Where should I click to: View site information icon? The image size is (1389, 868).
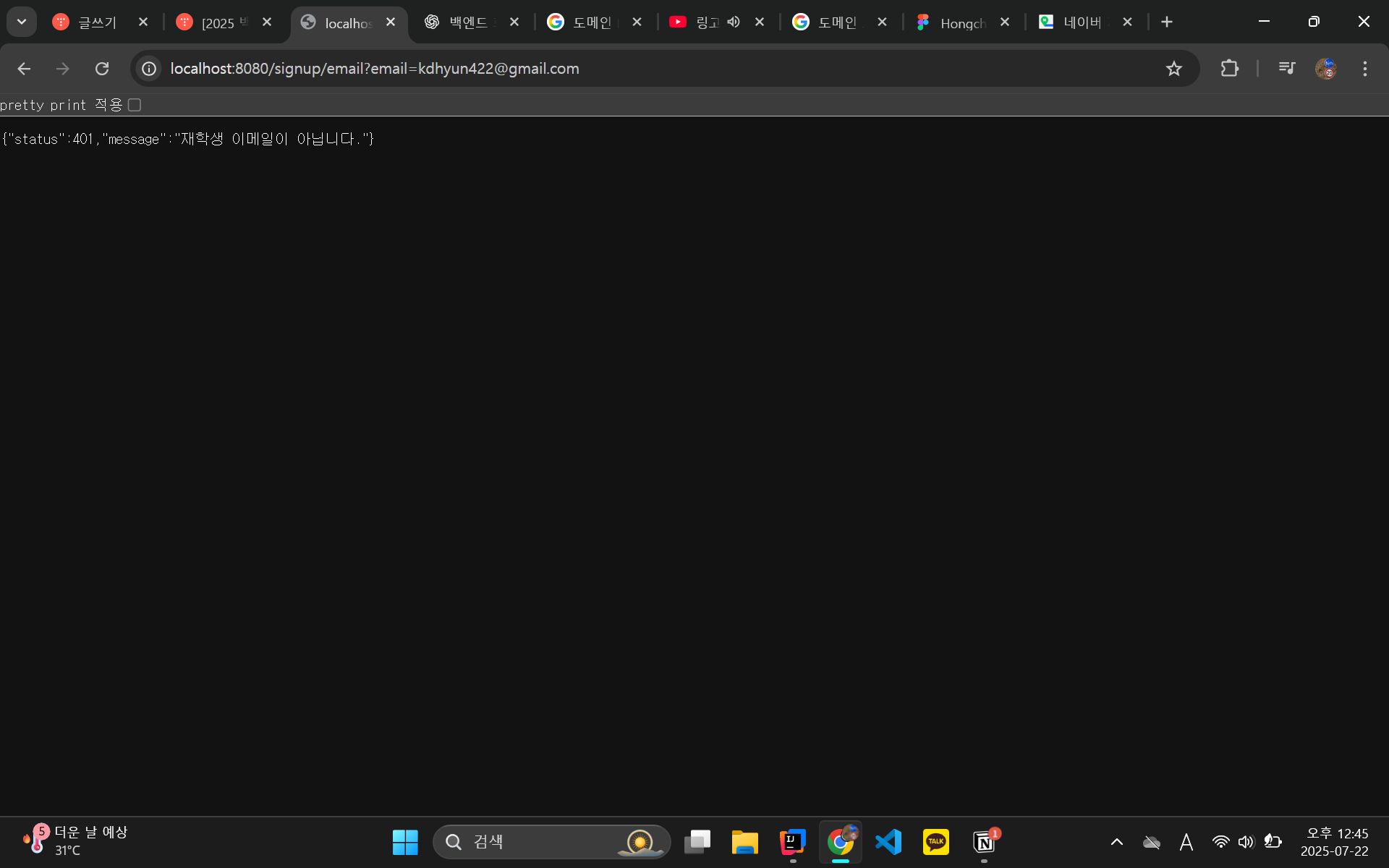[149, 69]
